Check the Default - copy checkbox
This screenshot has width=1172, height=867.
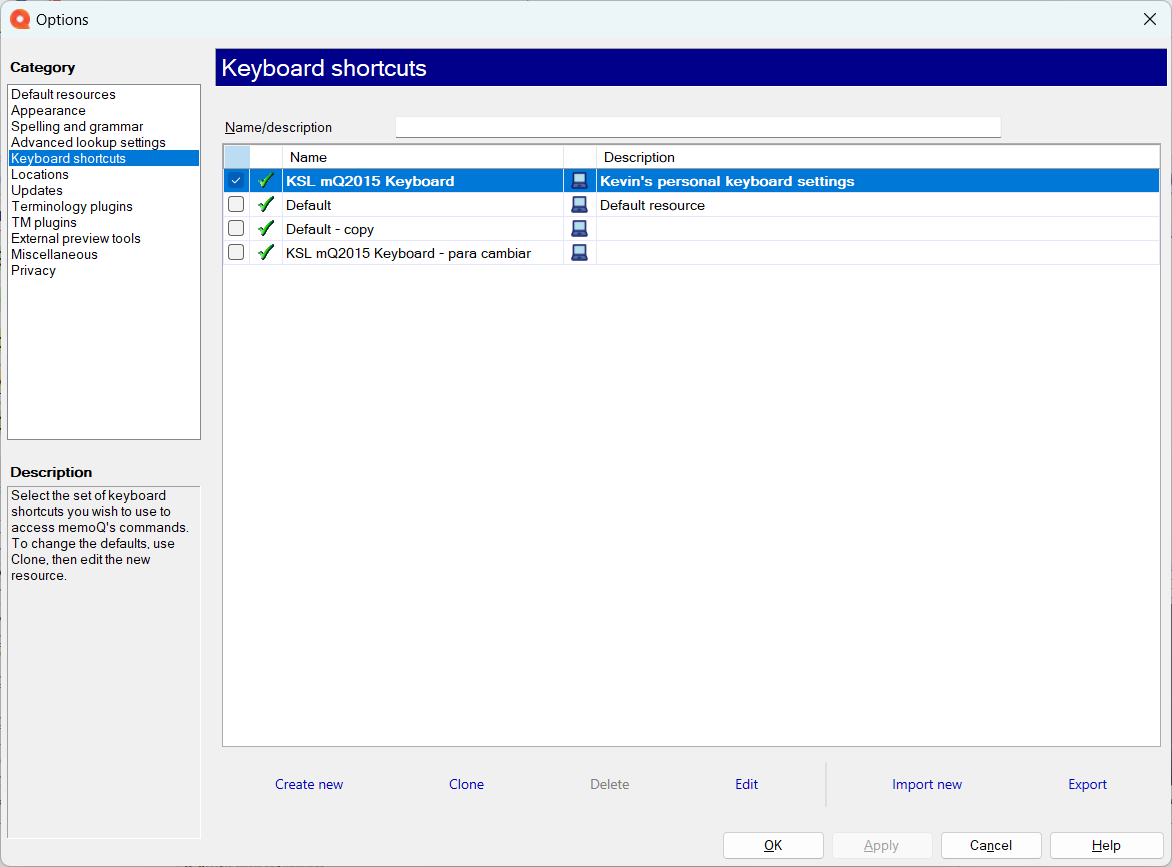pos(236,228)
